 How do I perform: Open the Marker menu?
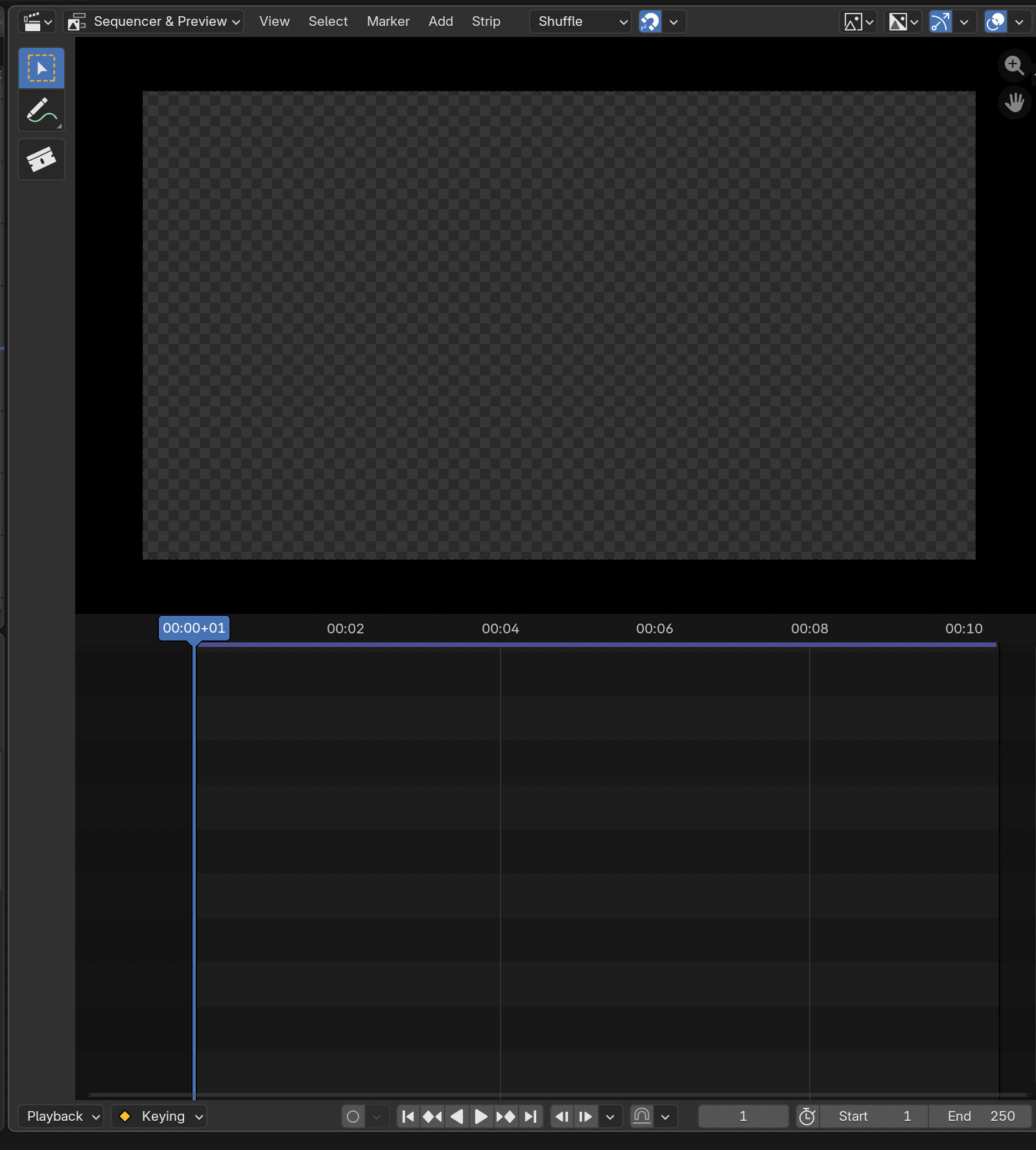coord(388,21)
